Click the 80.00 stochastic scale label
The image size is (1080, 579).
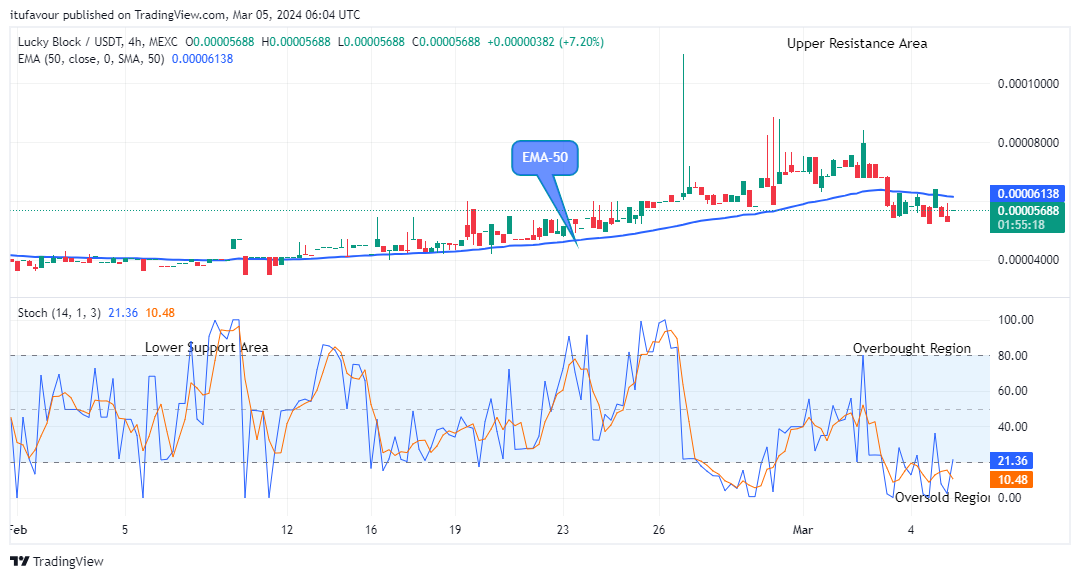[1012, 355]
